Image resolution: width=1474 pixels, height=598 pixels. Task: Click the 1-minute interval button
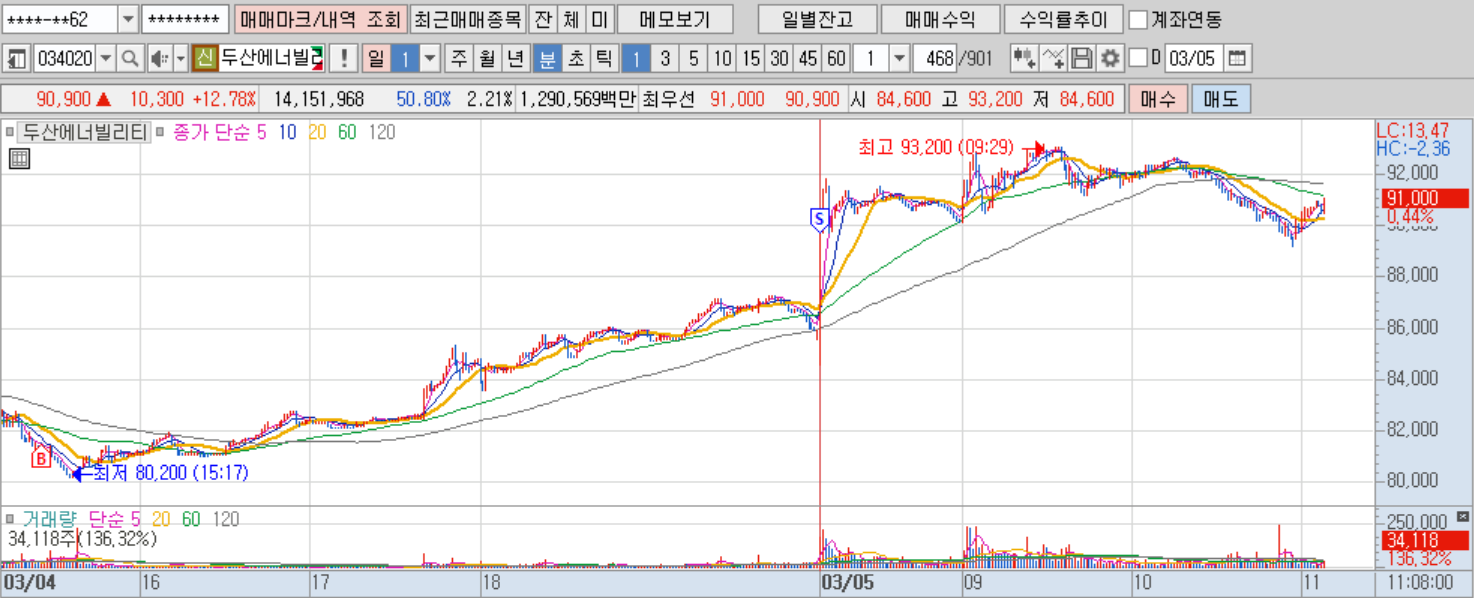click(636, 58)
